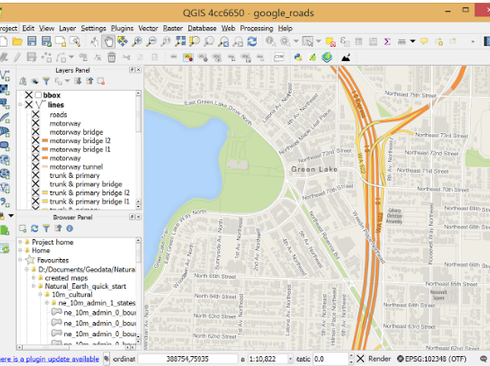
Task: Activate the Zoom Out magnifier tool
Action: pos(151,41)
